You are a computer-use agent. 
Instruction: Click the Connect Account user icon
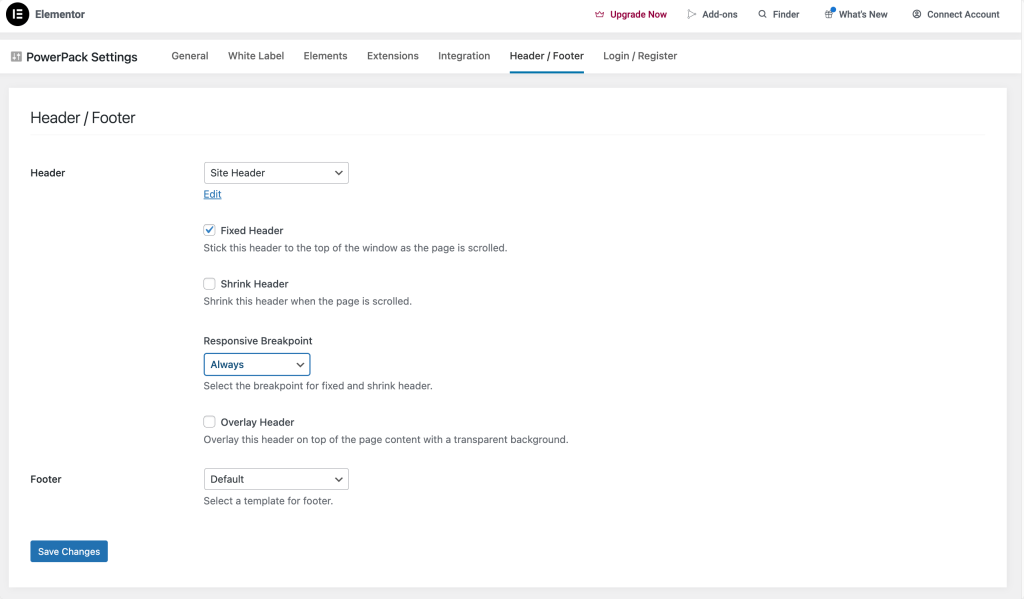tap(917, 14)
